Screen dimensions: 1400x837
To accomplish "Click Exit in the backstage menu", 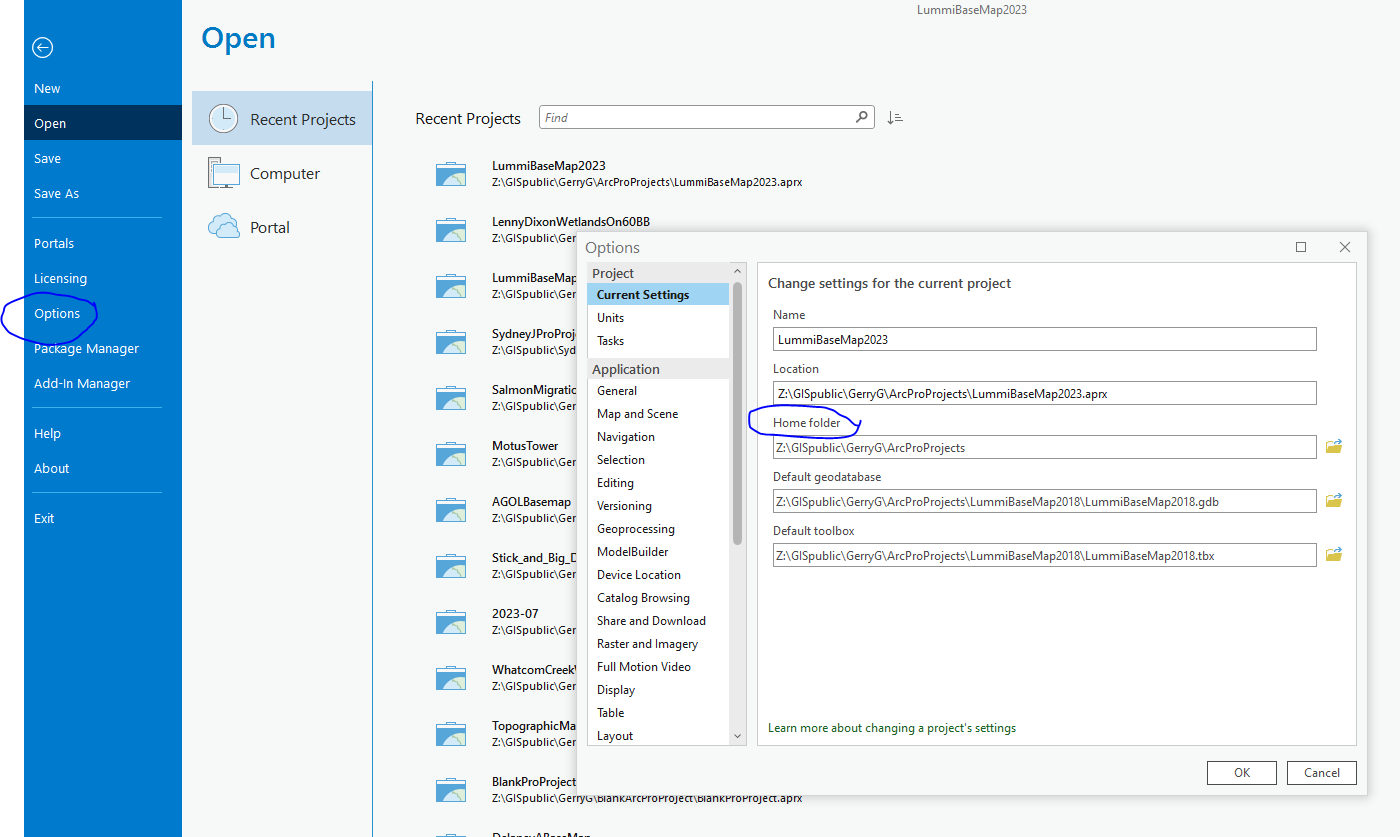I will (103, 518).
